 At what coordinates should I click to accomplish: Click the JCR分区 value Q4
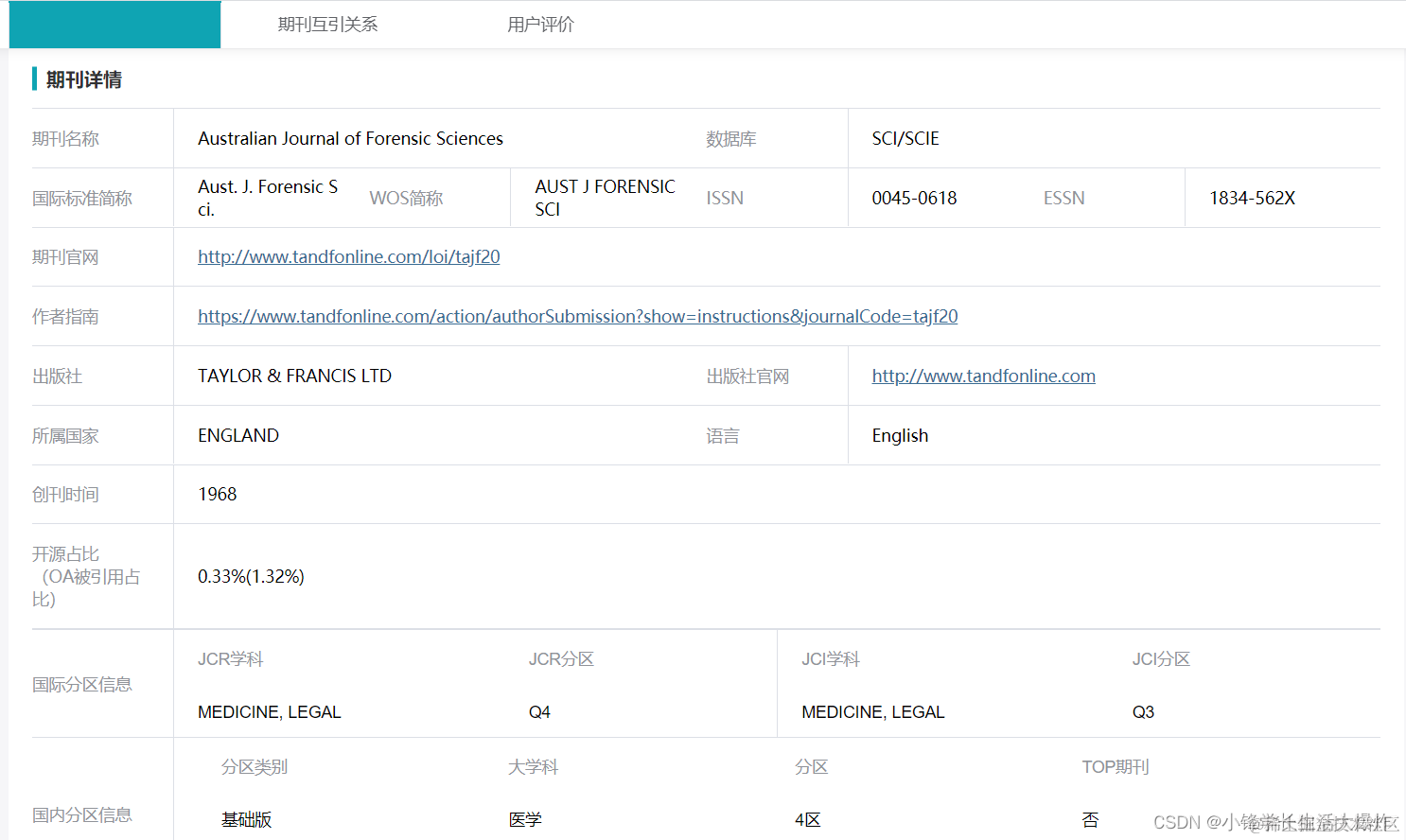pyautogui.click(x=539, y=712)
